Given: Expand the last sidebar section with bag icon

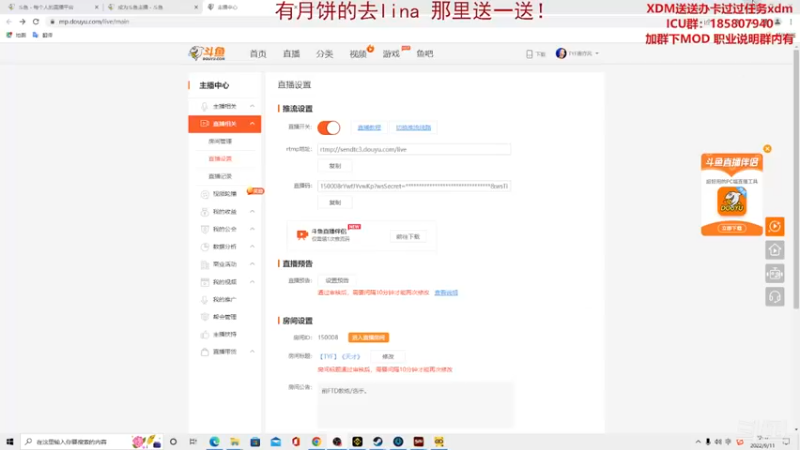Looking at the screenshot, I should (252, 352).
